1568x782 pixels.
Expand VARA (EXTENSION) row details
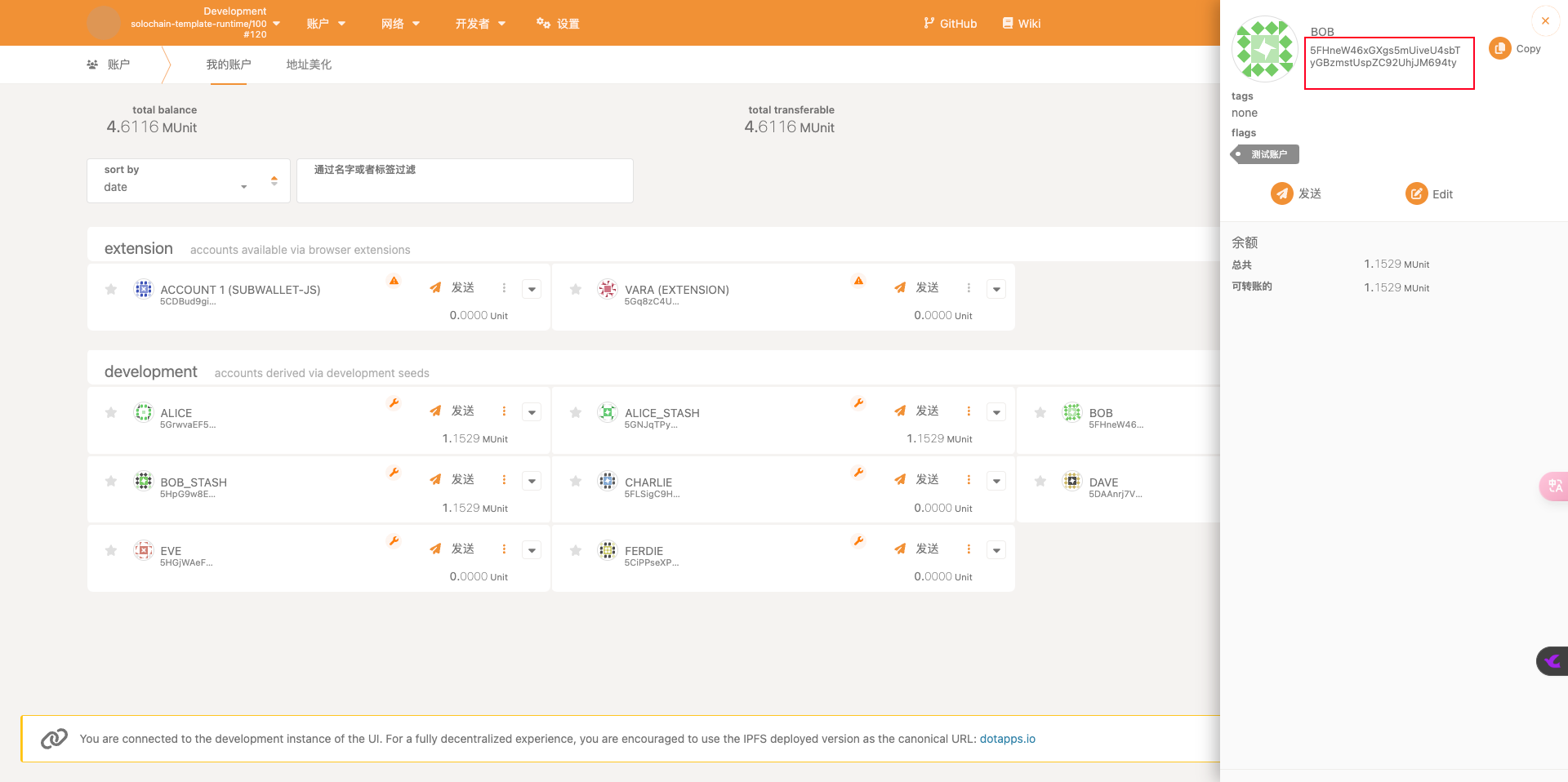click(996, 289)
